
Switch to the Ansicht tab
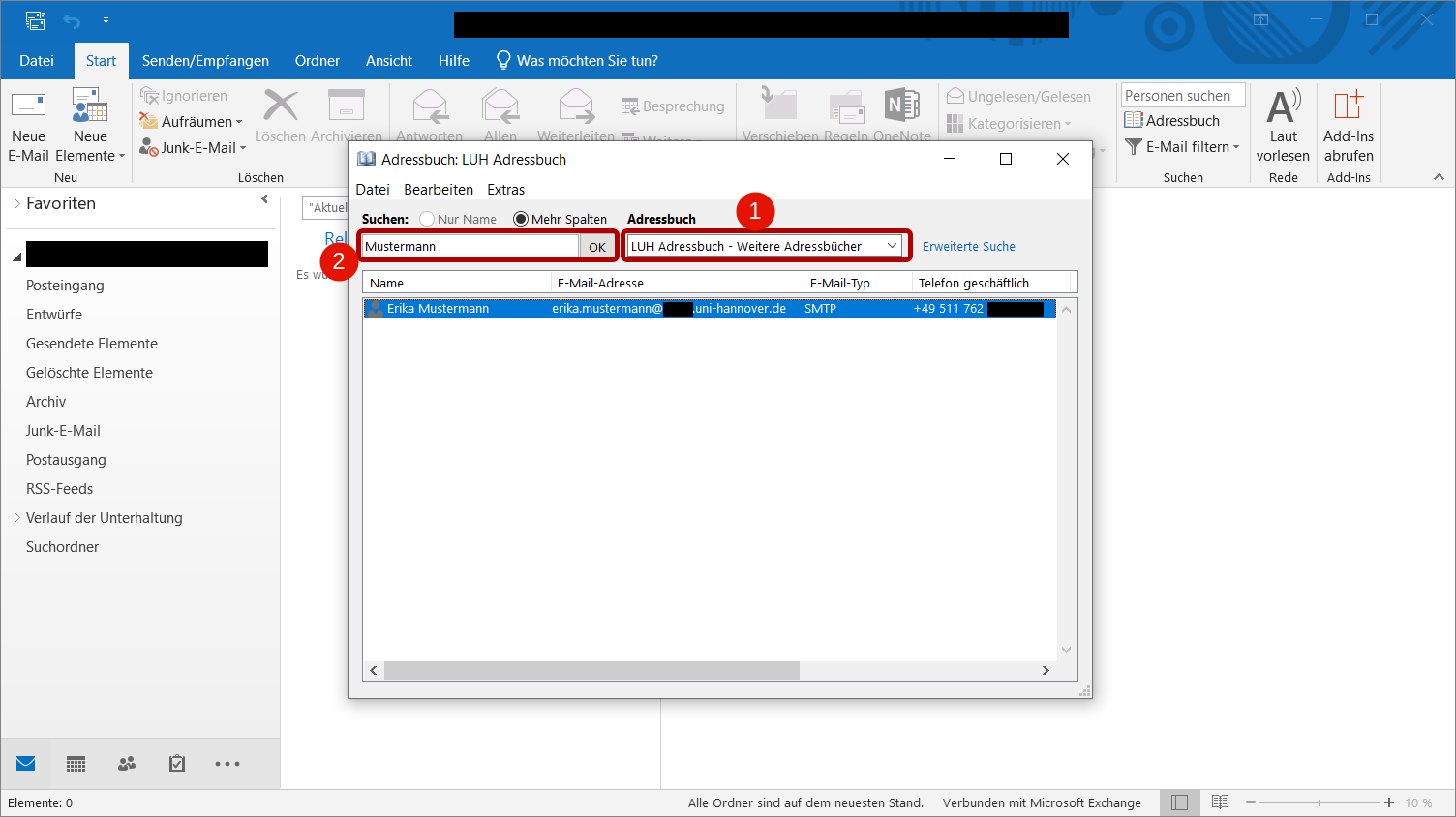pos(389,60)
